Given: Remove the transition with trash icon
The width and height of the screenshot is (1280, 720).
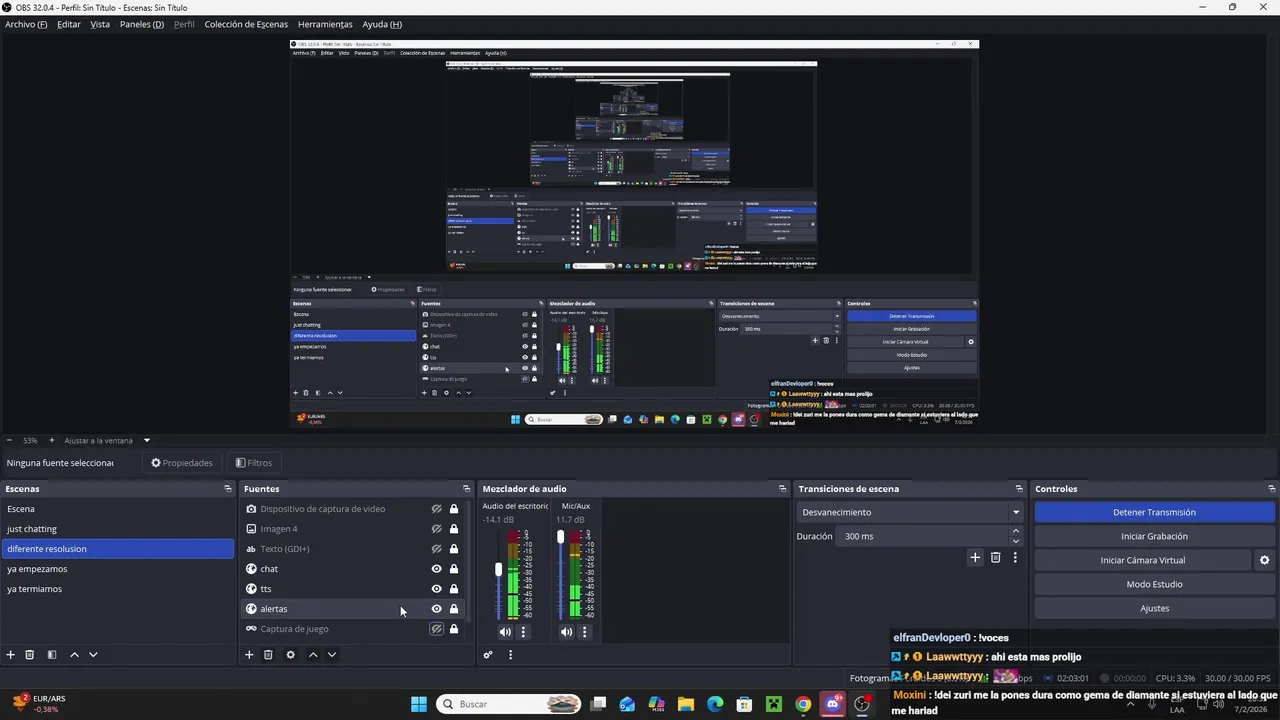Looking at the screenshot, I should pos(995,558).
